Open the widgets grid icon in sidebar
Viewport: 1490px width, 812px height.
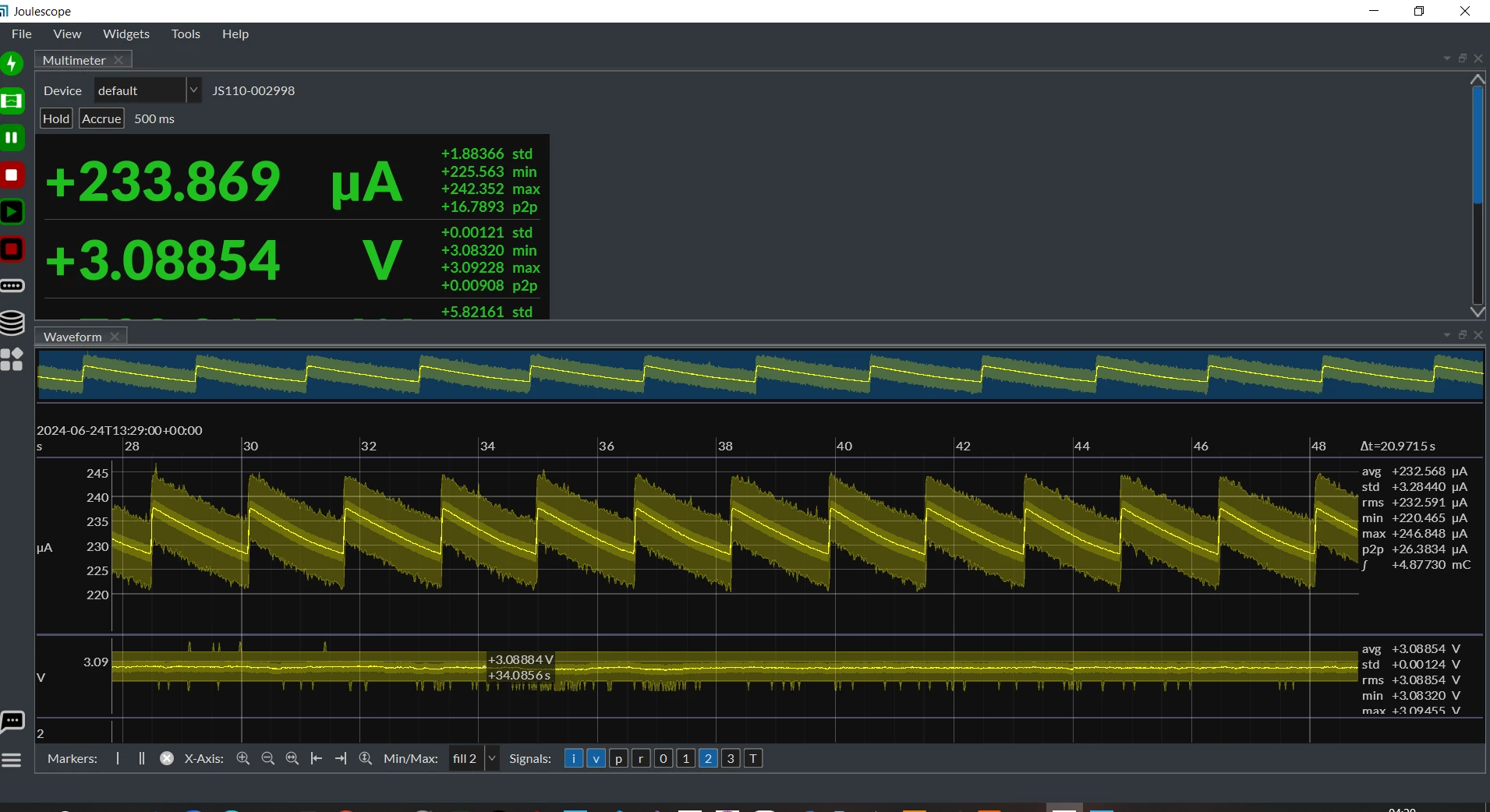click(x=12, y=359)
